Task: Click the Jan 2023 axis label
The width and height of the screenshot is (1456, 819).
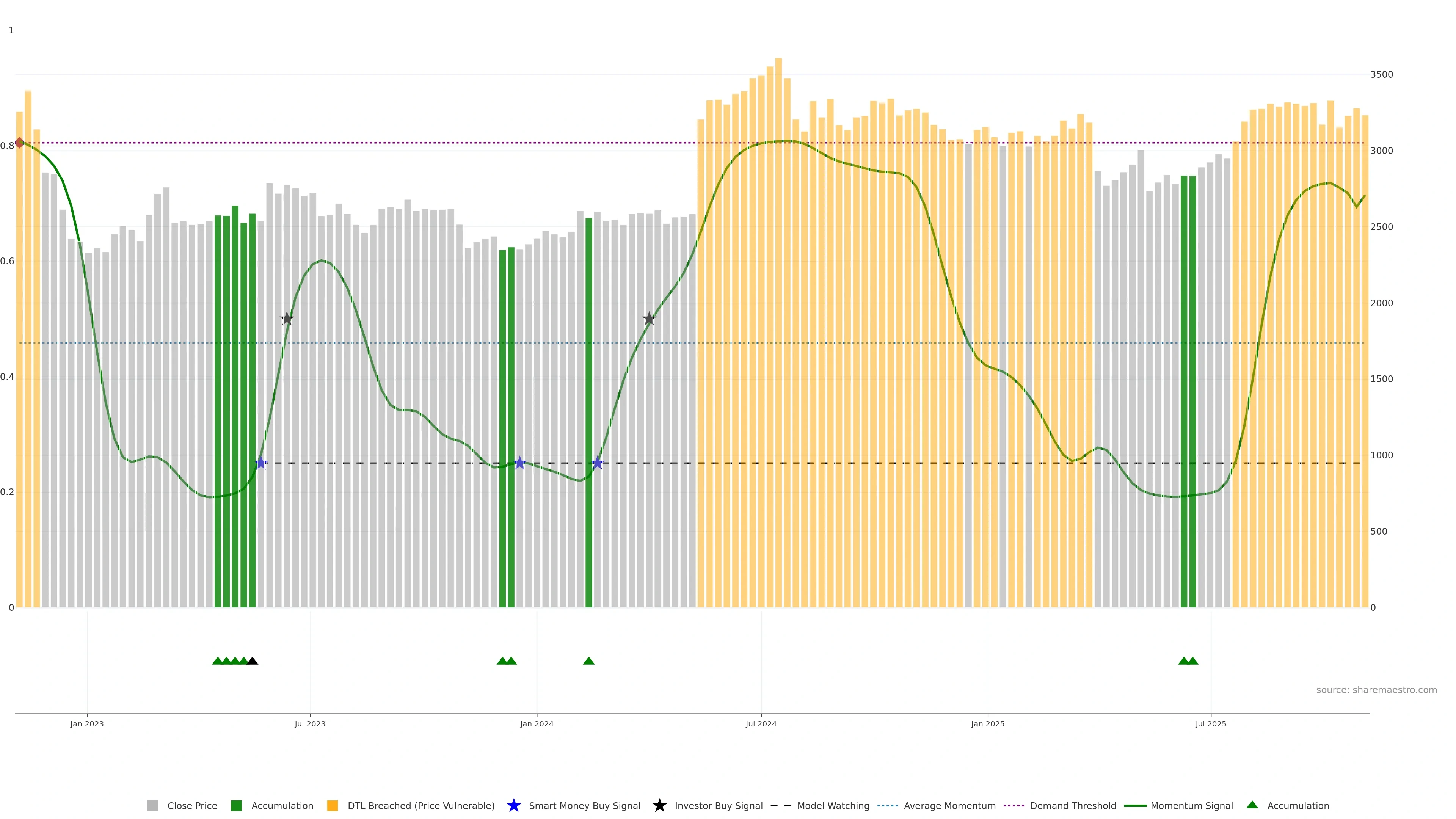Action: point(87,723)
